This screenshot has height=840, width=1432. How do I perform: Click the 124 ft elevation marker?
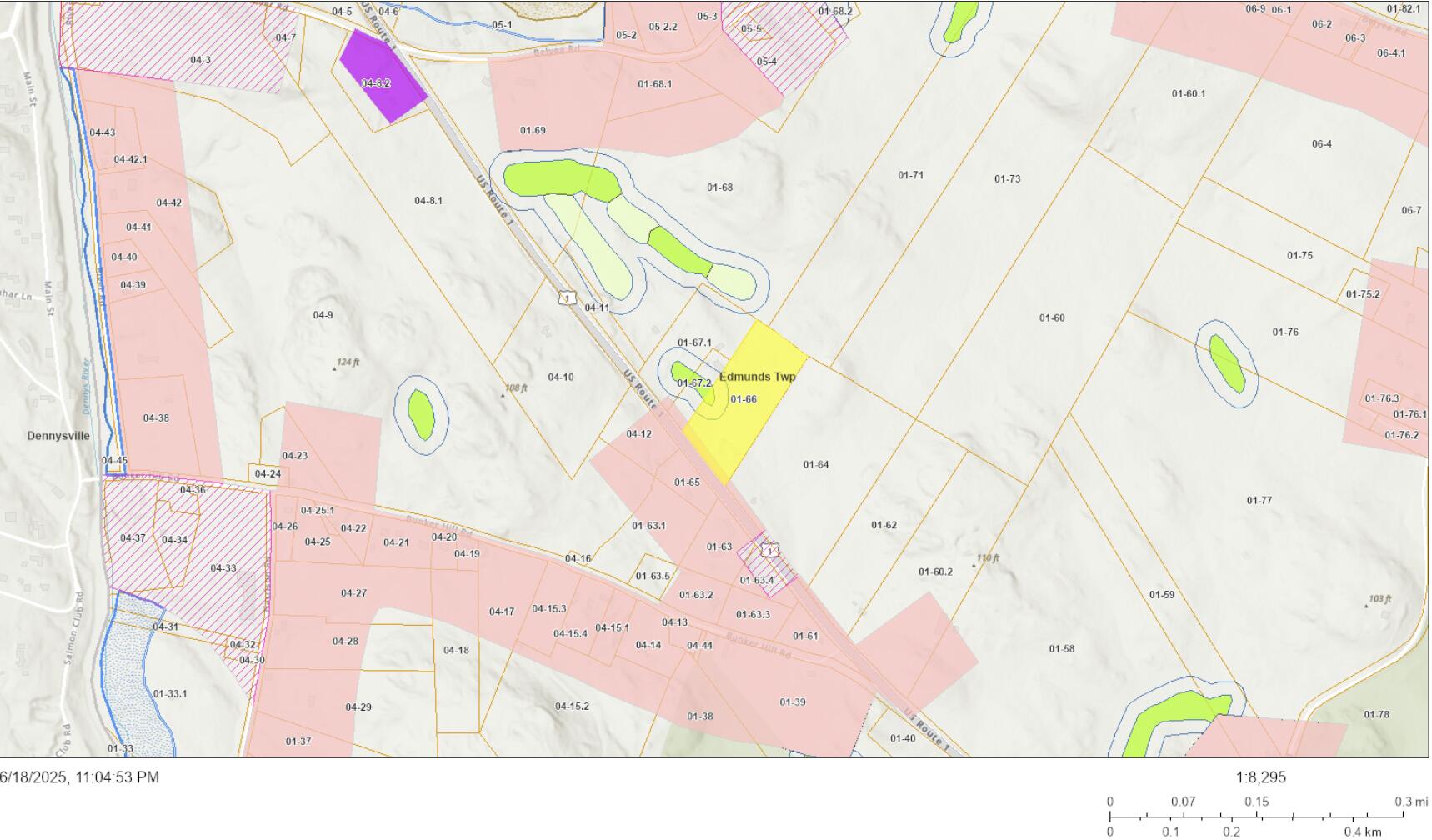pyautogui.click(x=346, y=362)
